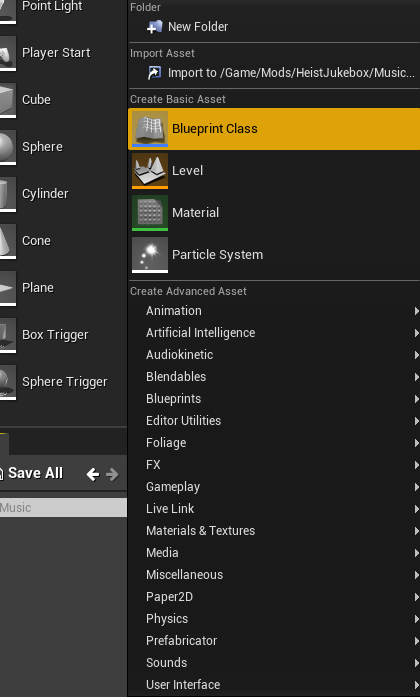Expand the Foliage submenu
The height and width of the screenshot is (697, 420).
[x=274, y=443]
